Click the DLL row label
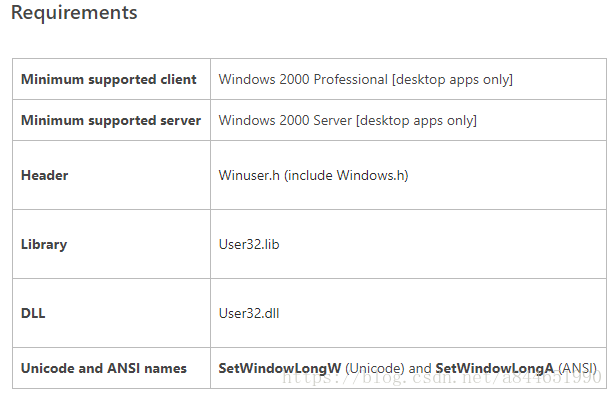Viewport: 613px width, 397px height. tap(33, 313)
